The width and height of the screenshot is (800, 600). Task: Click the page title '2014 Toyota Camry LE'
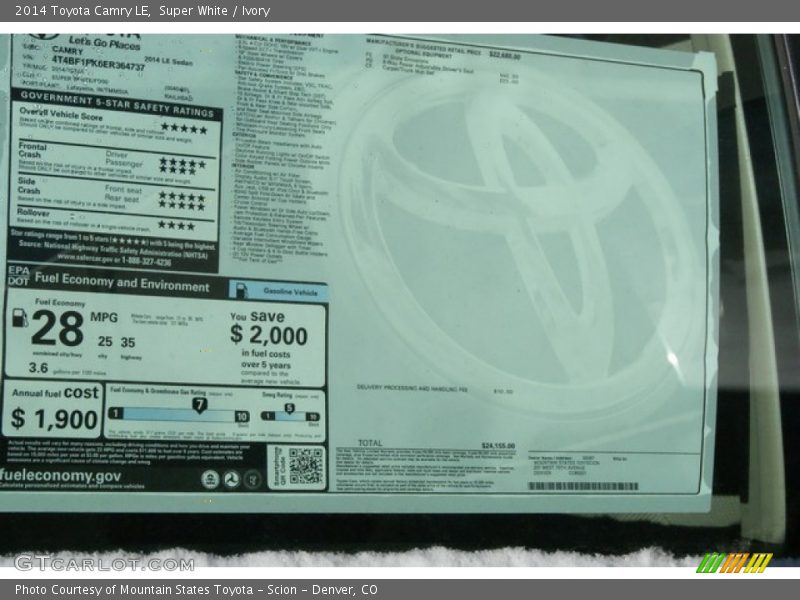[x=82, y=10]
